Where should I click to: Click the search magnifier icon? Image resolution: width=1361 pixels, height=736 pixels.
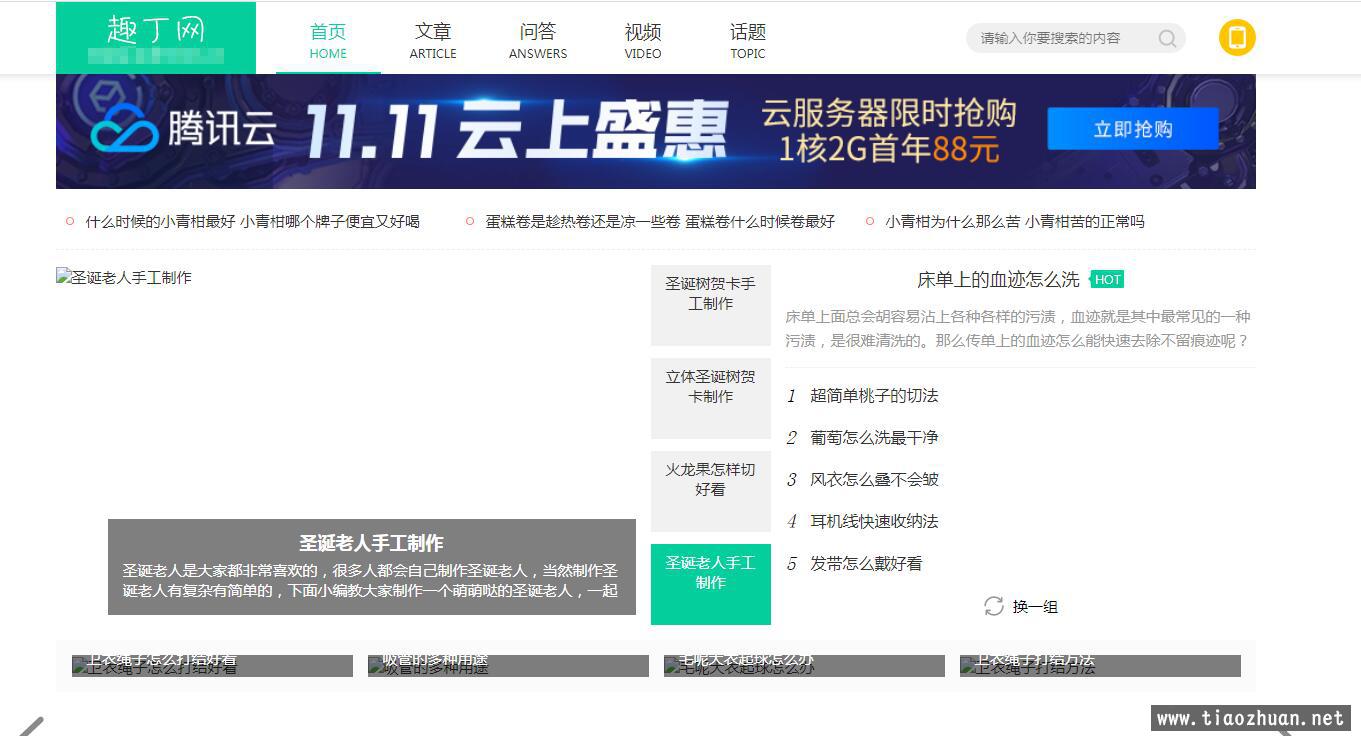pos(1167,39)
